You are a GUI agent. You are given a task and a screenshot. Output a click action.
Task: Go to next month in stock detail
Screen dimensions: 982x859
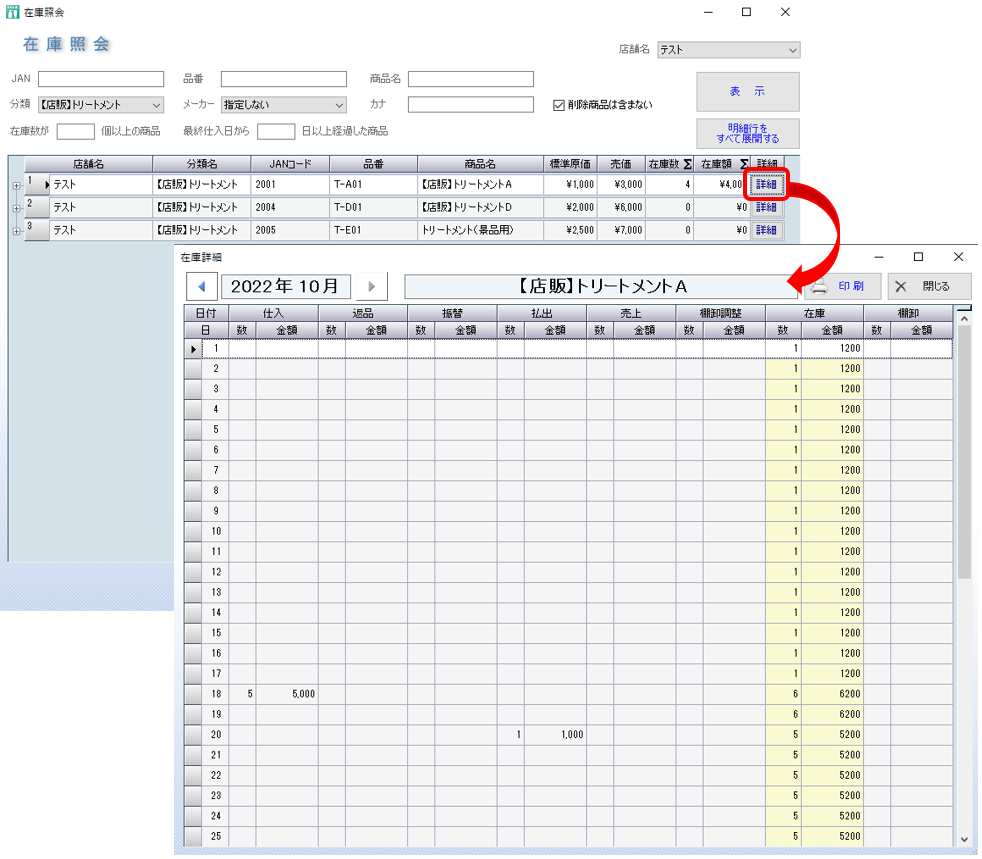coord(371,287)
